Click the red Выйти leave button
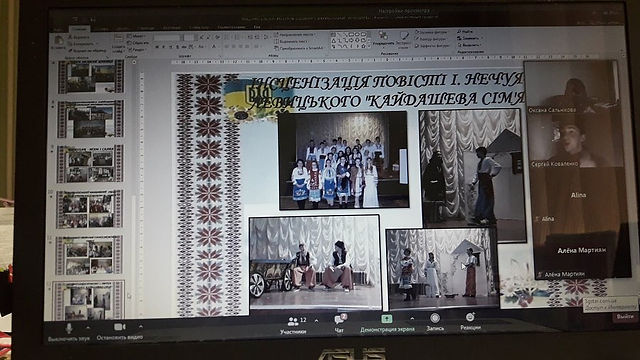640x360 pixels. (x=624, y=317)
